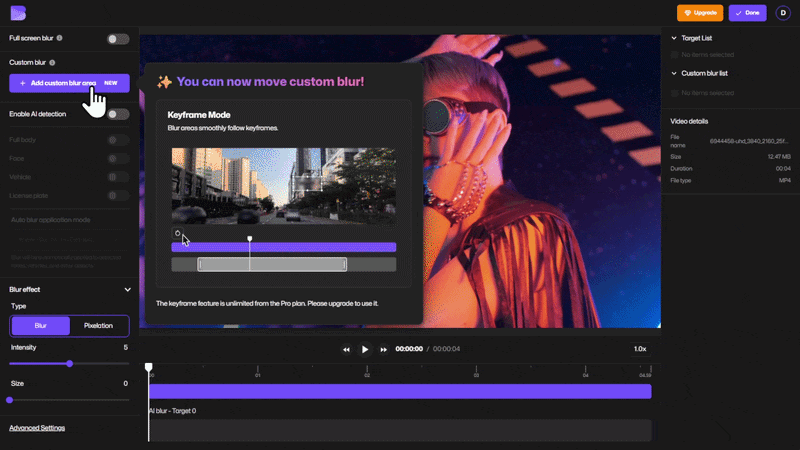
Task: Open the 1.0x playback speed dropdown
Action: tap(640, 349)
